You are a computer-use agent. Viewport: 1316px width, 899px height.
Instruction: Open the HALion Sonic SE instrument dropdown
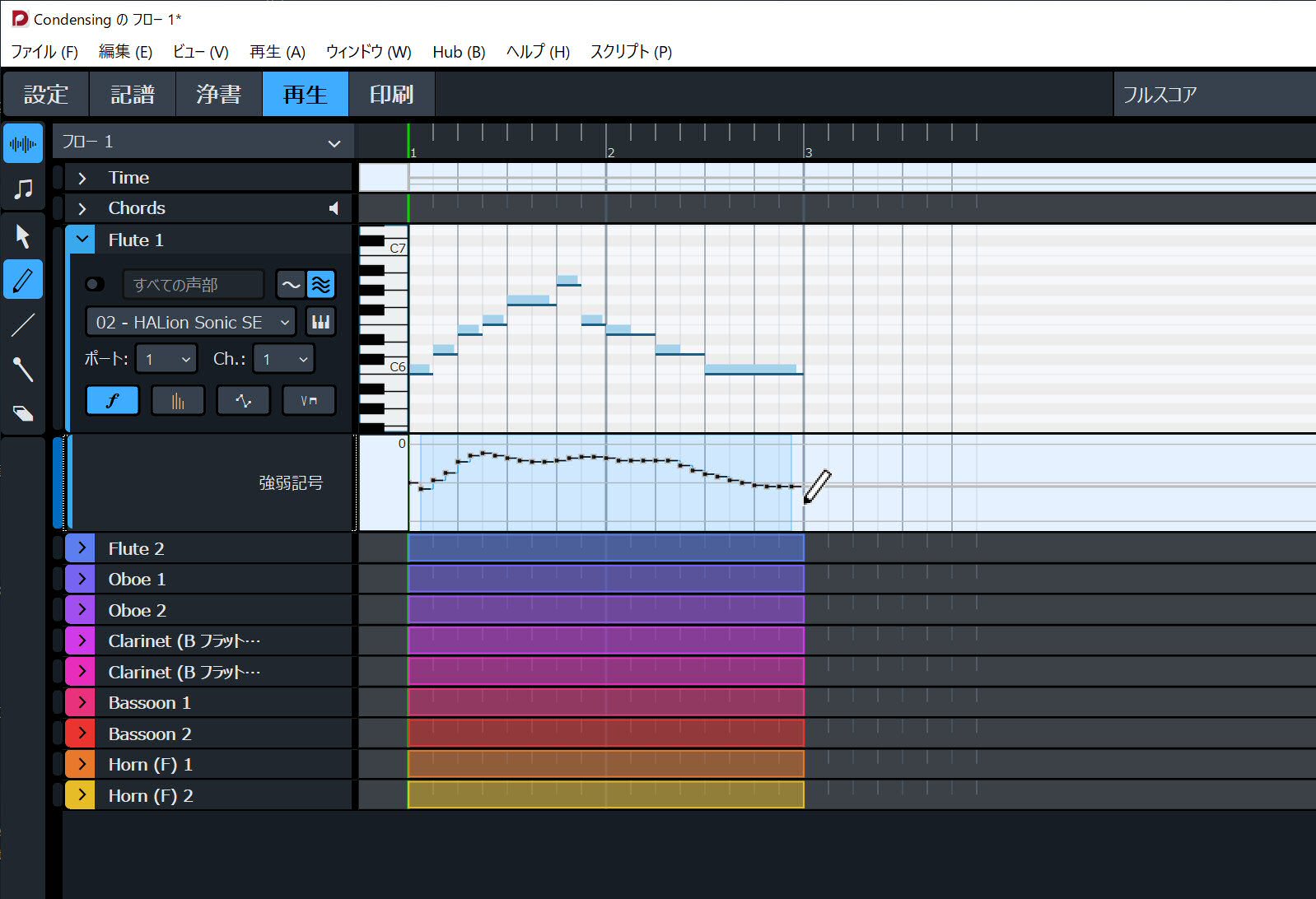(191, 322)
